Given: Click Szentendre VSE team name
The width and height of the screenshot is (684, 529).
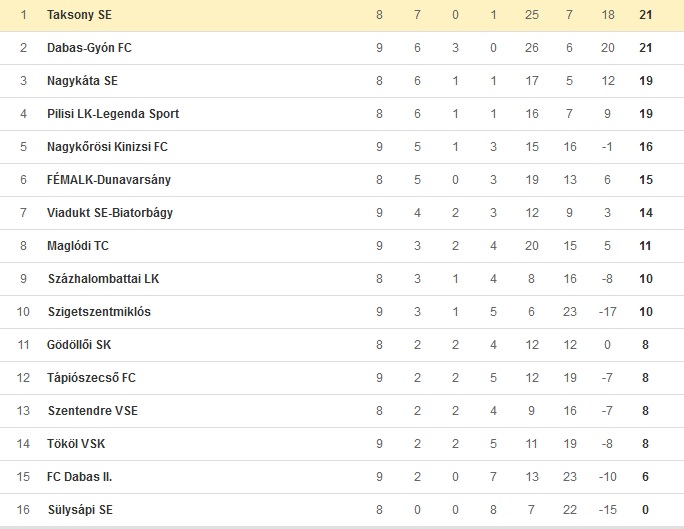Looking at the screenshot, I should (92, 411).
